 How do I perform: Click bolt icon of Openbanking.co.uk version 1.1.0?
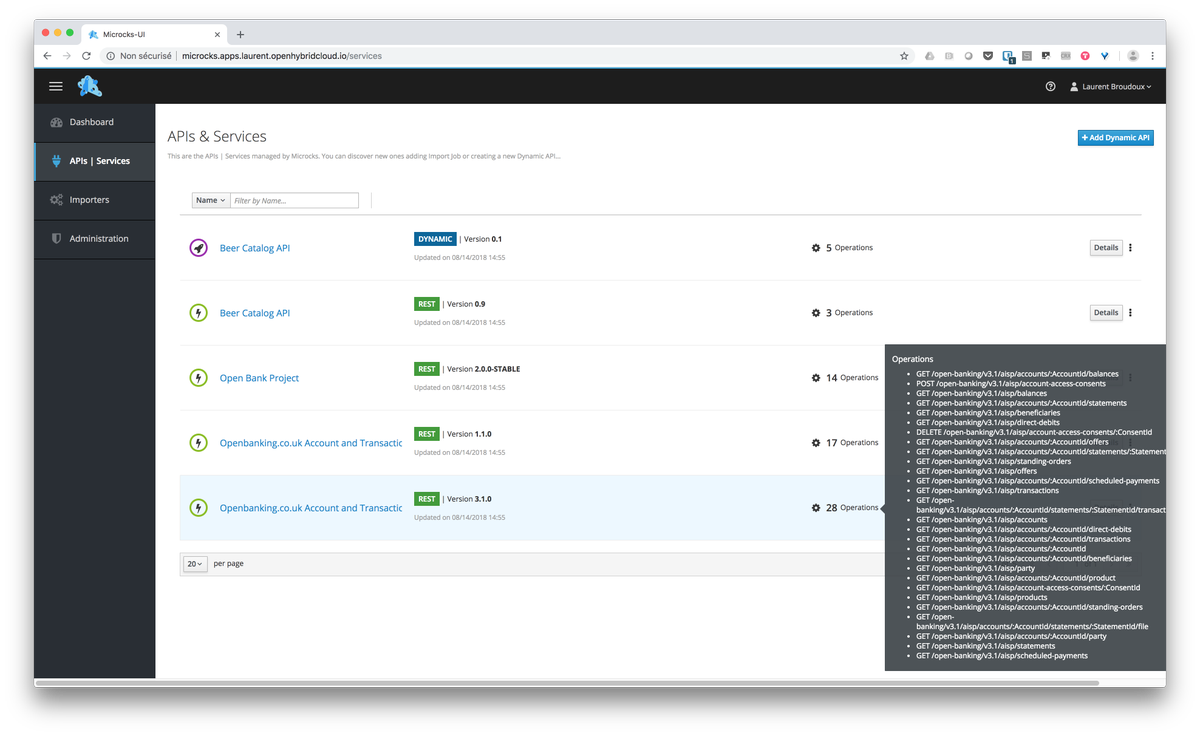(x=198, y=443)
